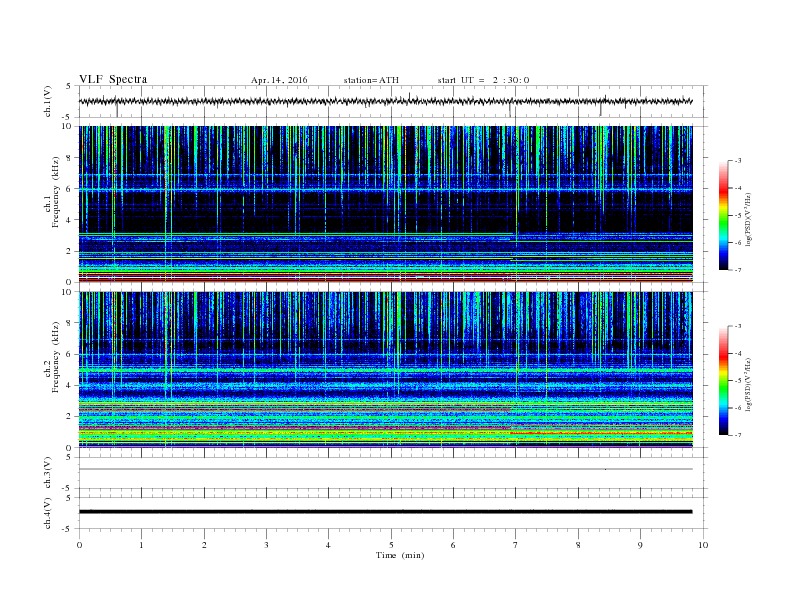Click the ch.2 color bar "log(PSD)(V²/Hz)" label
This screenshot has width=792, height=612.
[x=748, y=384]
